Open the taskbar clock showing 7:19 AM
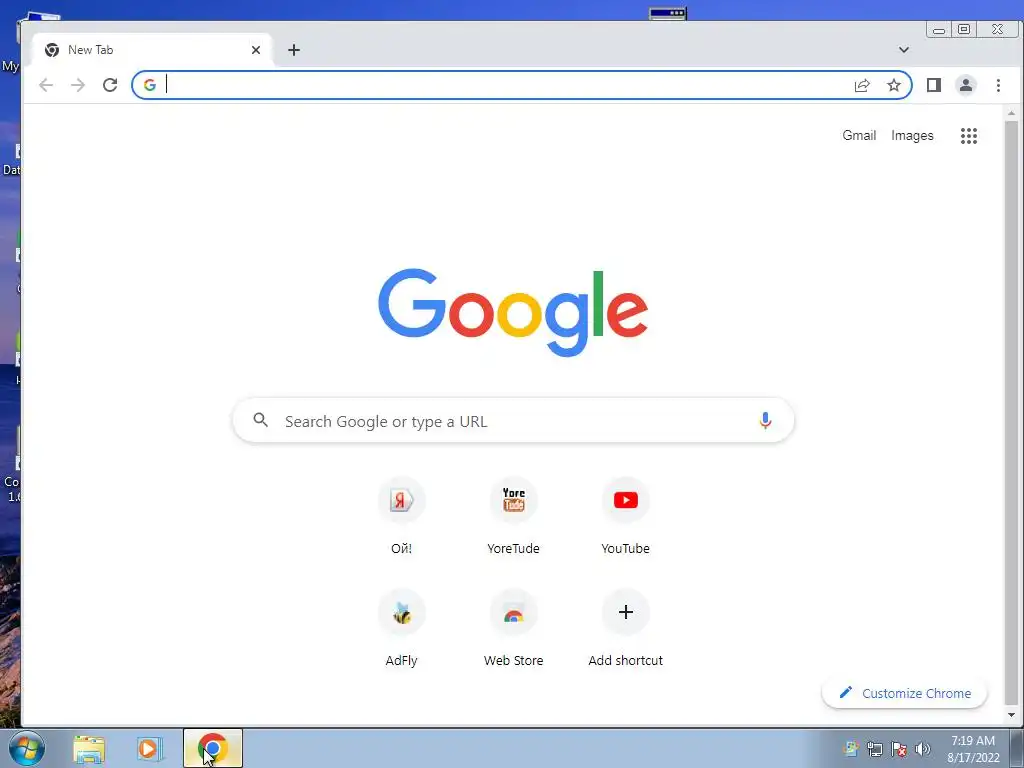 click(x=973, y=749)
